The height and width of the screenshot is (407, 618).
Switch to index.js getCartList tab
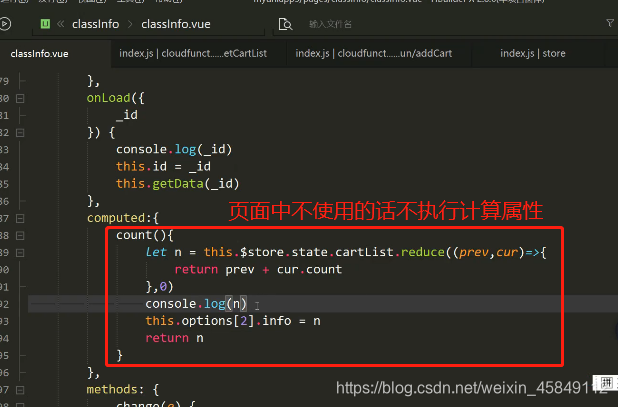pyautogui.click(x=193, y=54)
